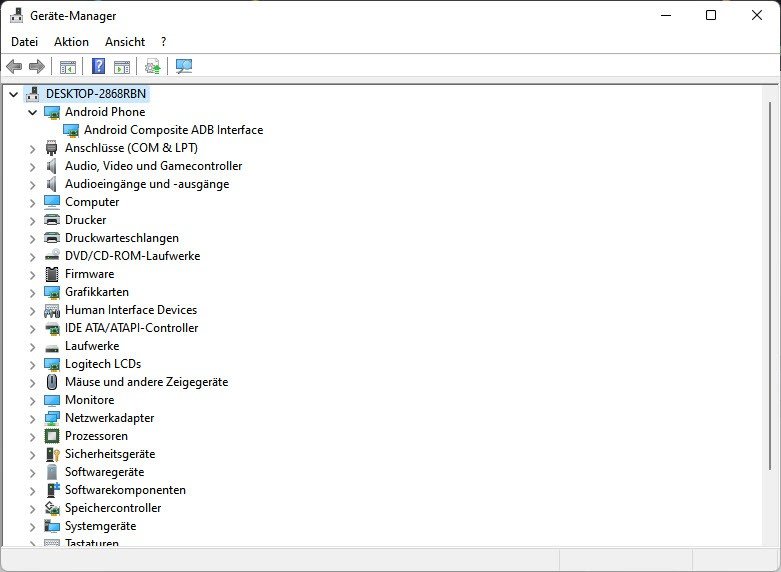
Task: Maximize the Geräte-Manager window
Action: coord(711,15)
